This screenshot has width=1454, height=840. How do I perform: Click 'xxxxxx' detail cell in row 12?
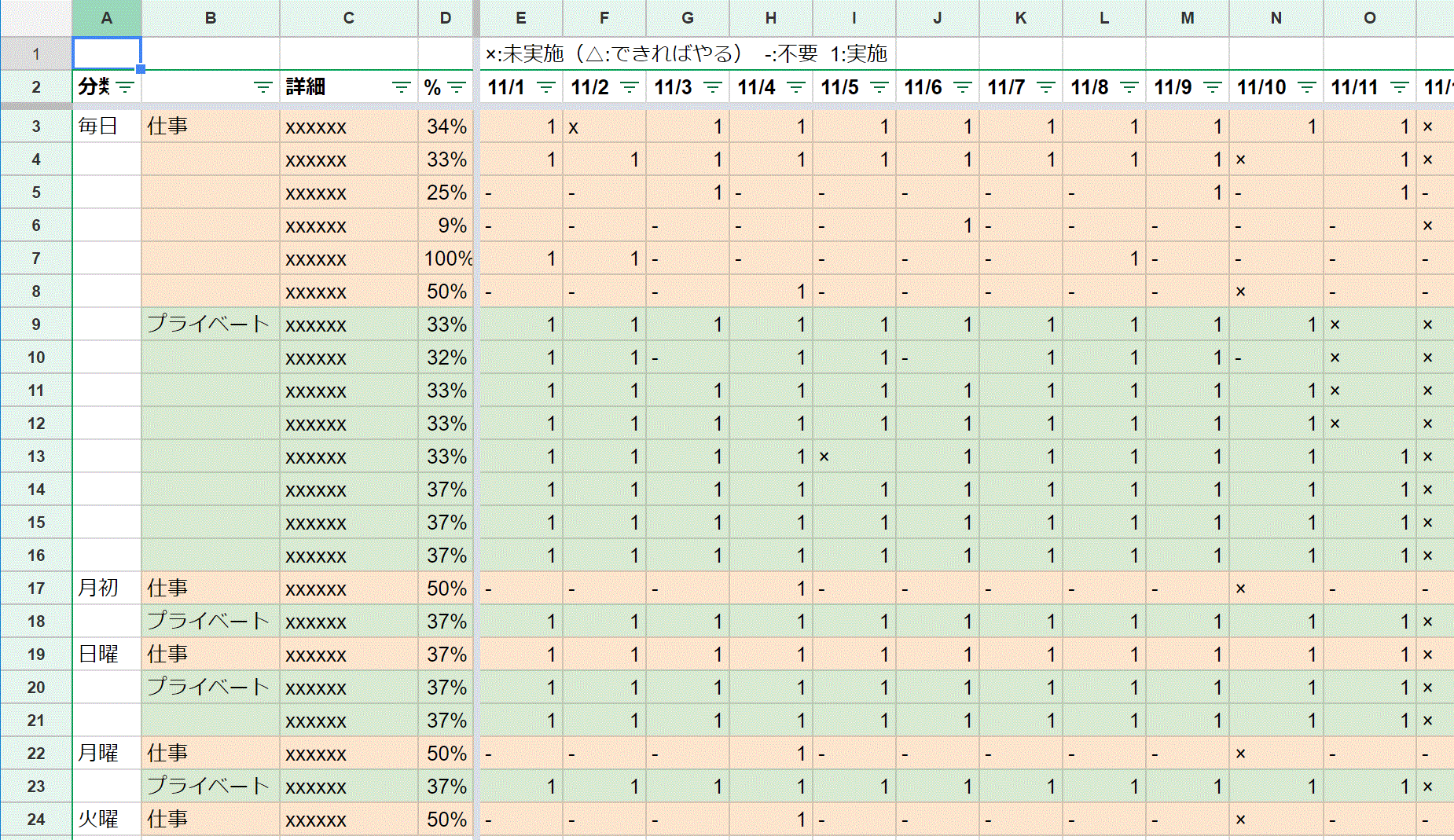pos(349,424)
